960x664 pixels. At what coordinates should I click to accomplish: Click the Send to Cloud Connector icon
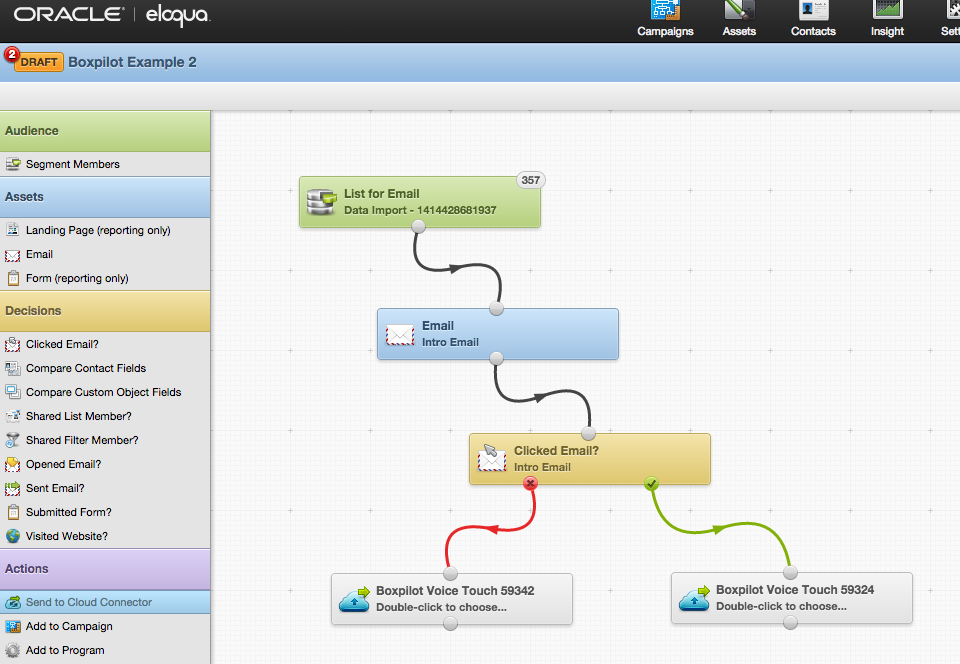[13, 602]
